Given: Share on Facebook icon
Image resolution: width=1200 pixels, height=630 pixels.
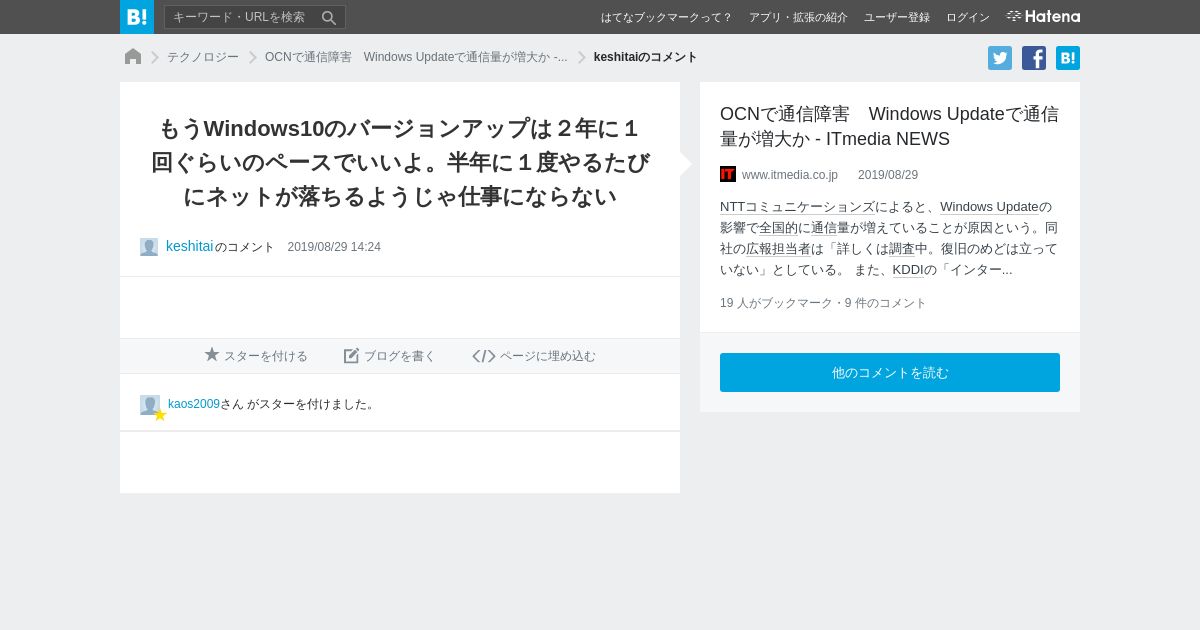Looking at the screenshot, I should click(x=1034, y=58).
